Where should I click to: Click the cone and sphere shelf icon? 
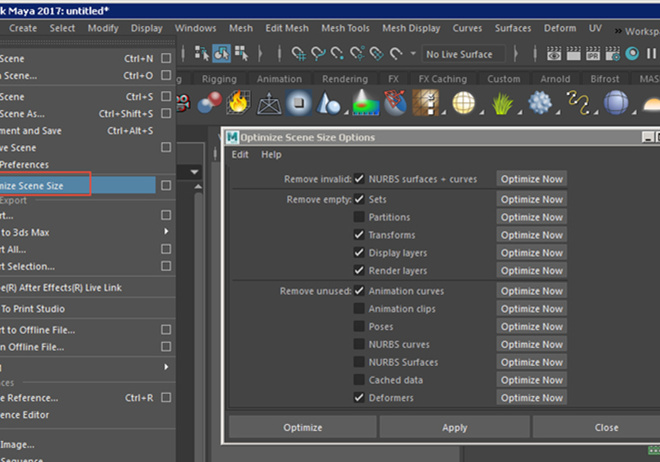pos(330,102)
